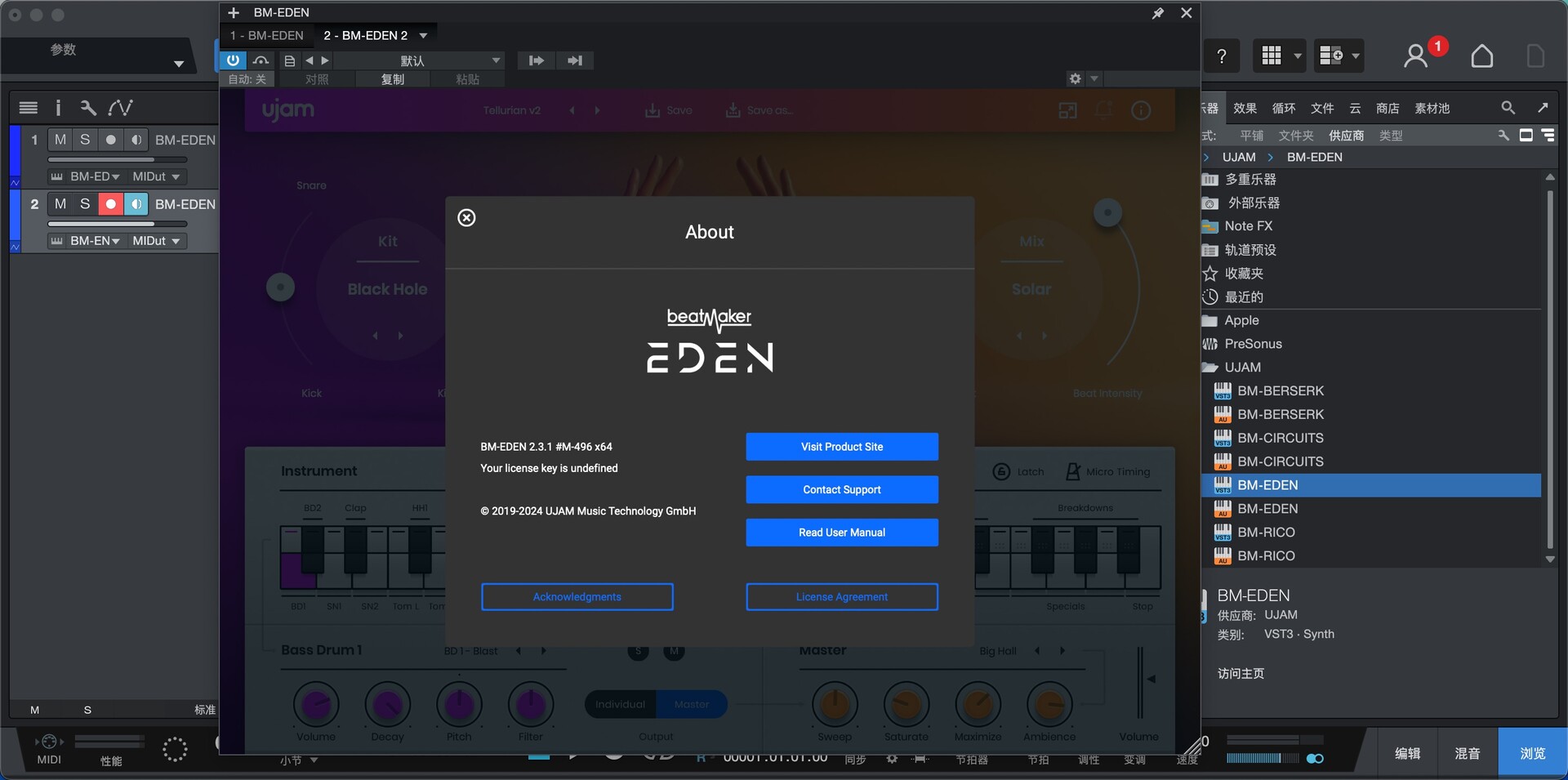Open 混音 mixer view
Image resolution: width=1568 pixels, height=780 pixels.
point(1468,754)
